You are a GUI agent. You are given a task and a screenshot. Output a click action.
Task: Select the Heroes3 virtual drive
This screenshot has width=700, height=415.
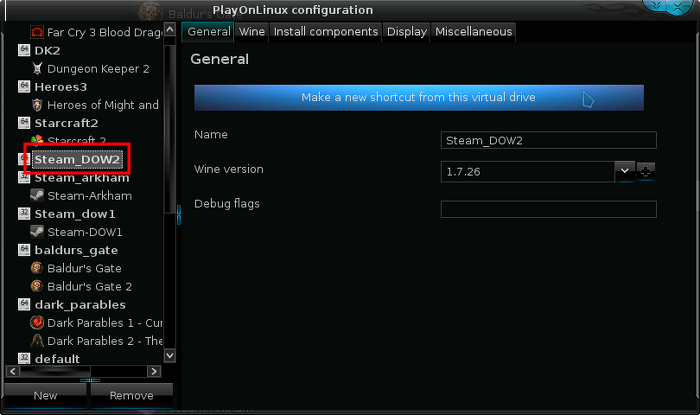click(61, 87)
